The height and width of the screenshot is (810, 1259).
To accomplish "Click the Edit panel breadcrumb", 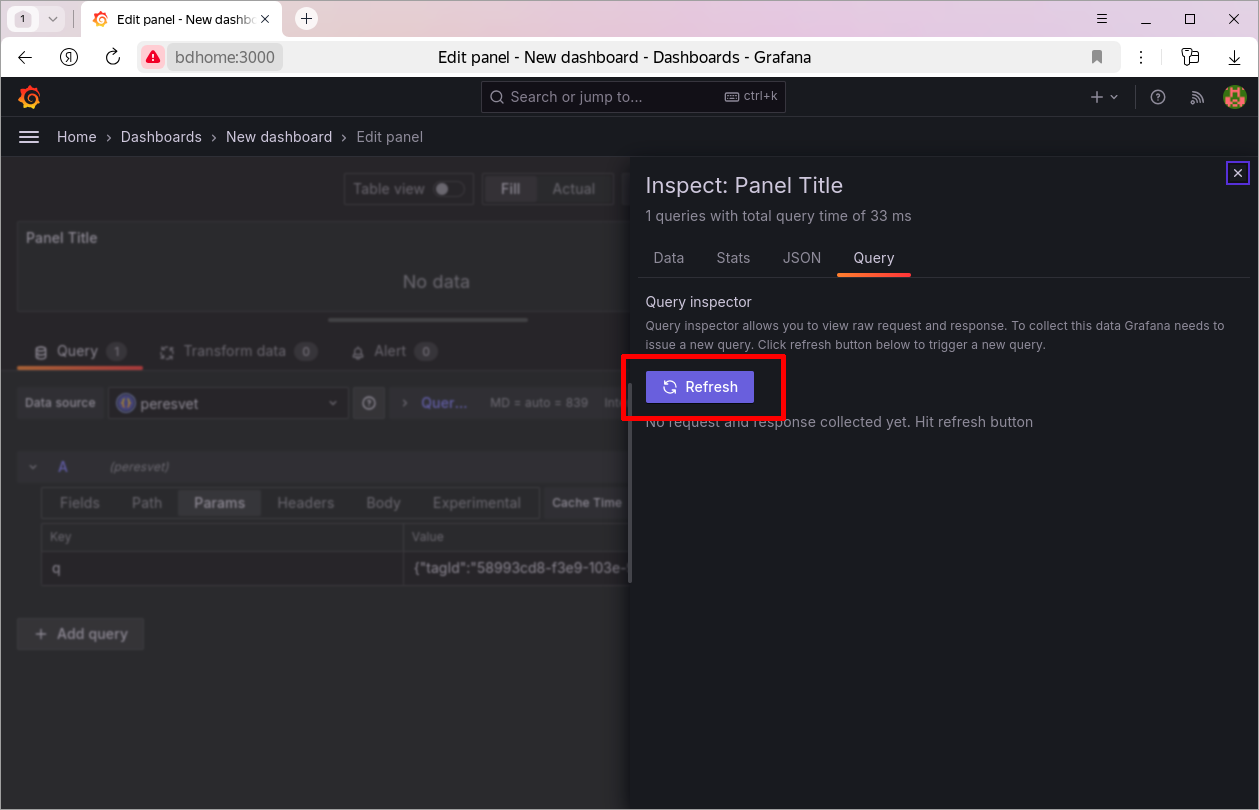I will point(390,137).
